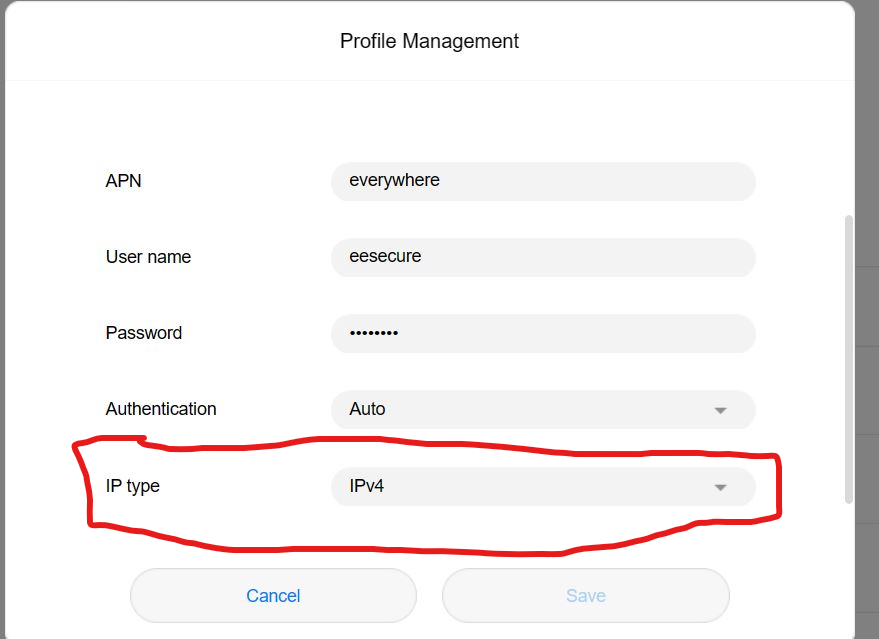Click the Authentication dropdown arrow icon
The image size is (879, 639).
(x=720, y=411)
